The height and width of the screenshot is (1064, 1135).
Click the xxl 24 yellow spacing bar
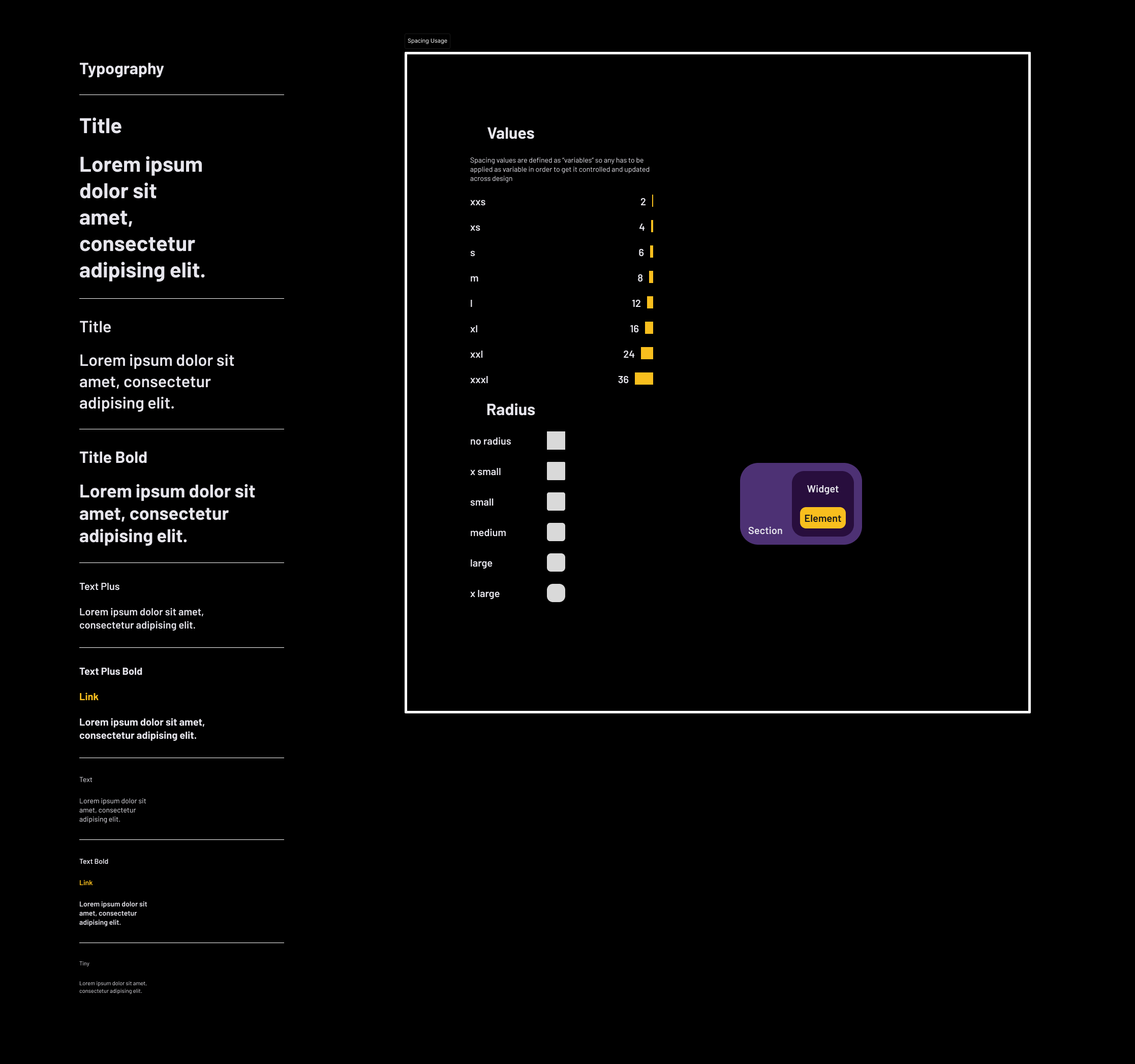[647, 354]
